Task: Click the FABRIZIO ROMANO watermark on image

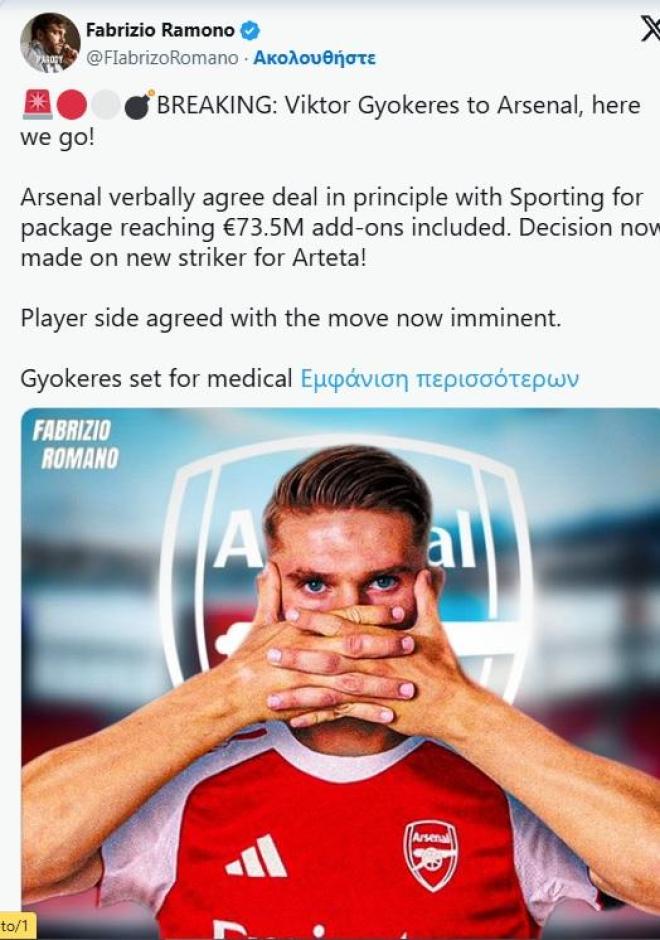Action: click(76, 444)
